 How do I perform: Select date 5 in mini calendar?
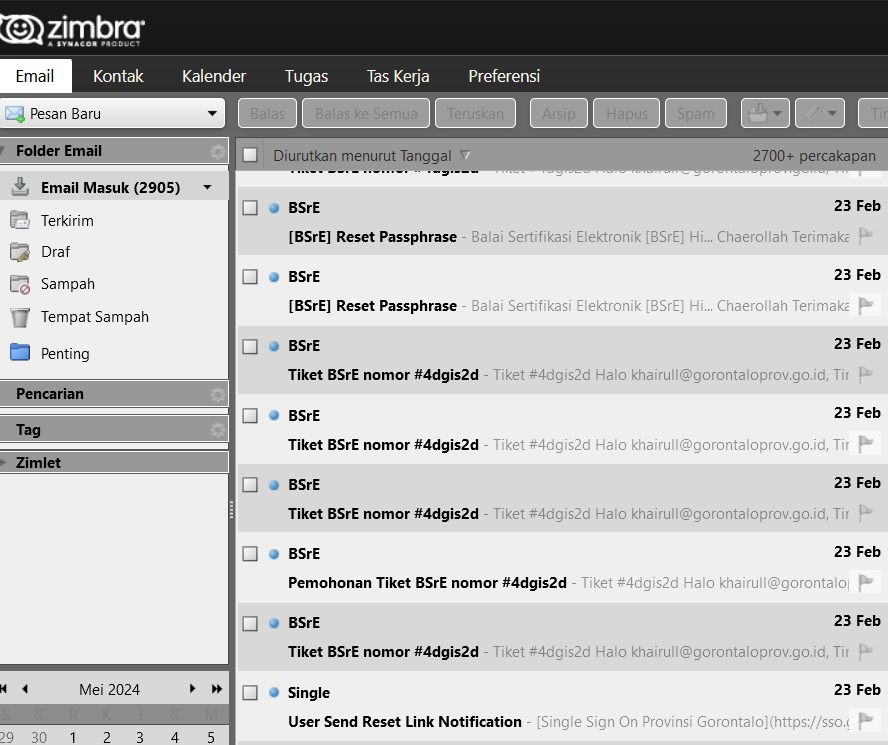point(211,737)
